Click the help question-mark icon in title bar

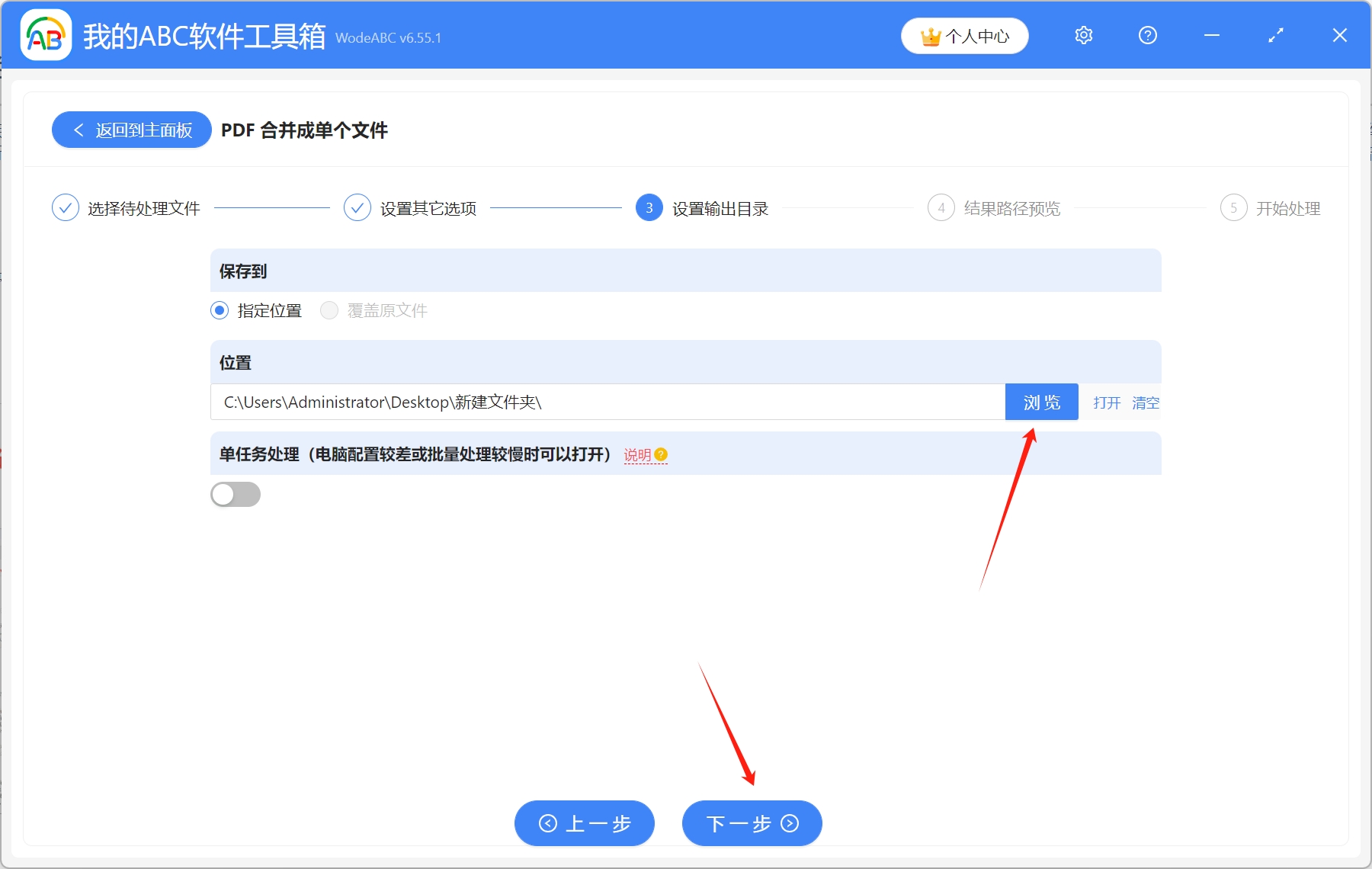[x=1147, y=35]
